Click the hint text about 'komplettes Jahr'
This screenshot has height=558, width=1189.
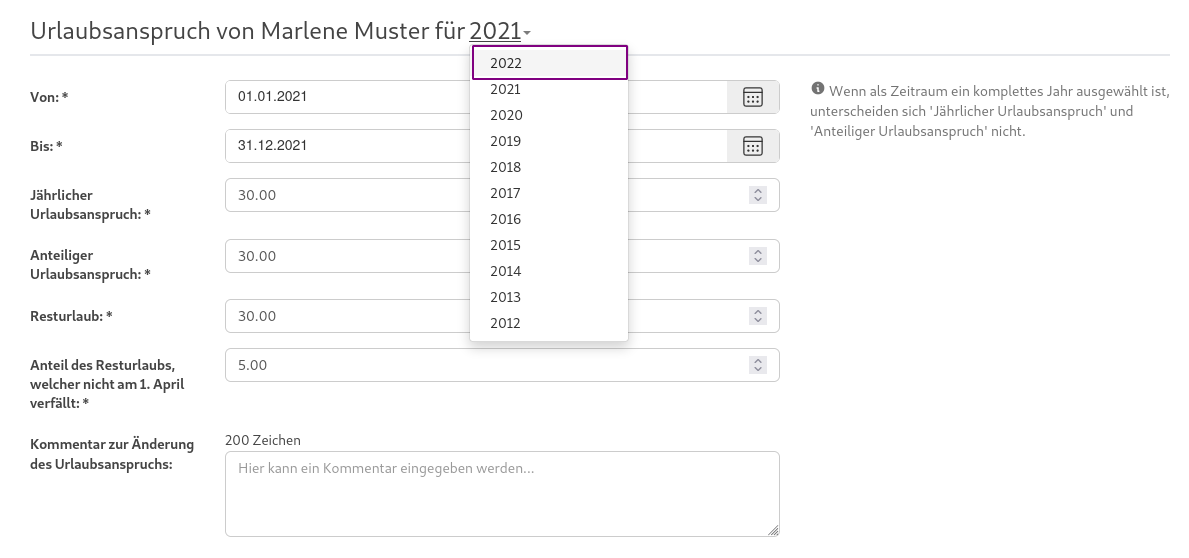coord(990,111)
